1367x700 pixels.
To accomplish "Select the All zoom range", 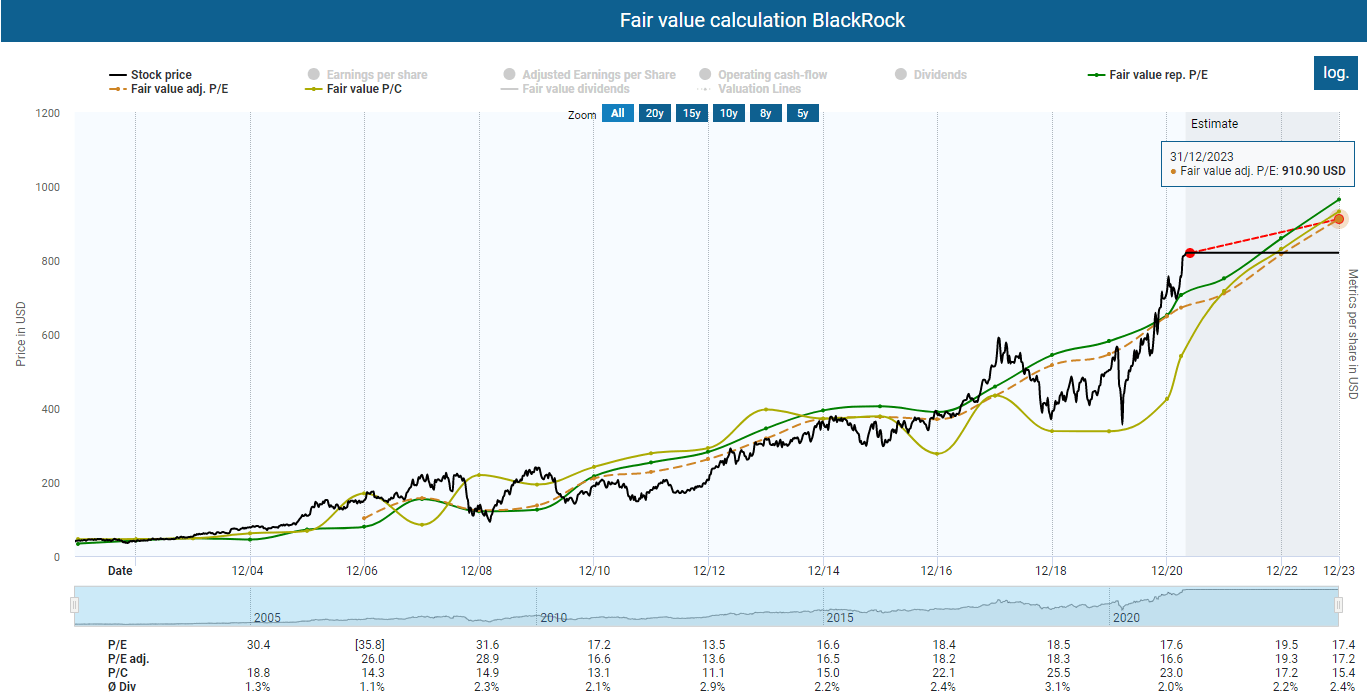I will click(x=618, y=114).
